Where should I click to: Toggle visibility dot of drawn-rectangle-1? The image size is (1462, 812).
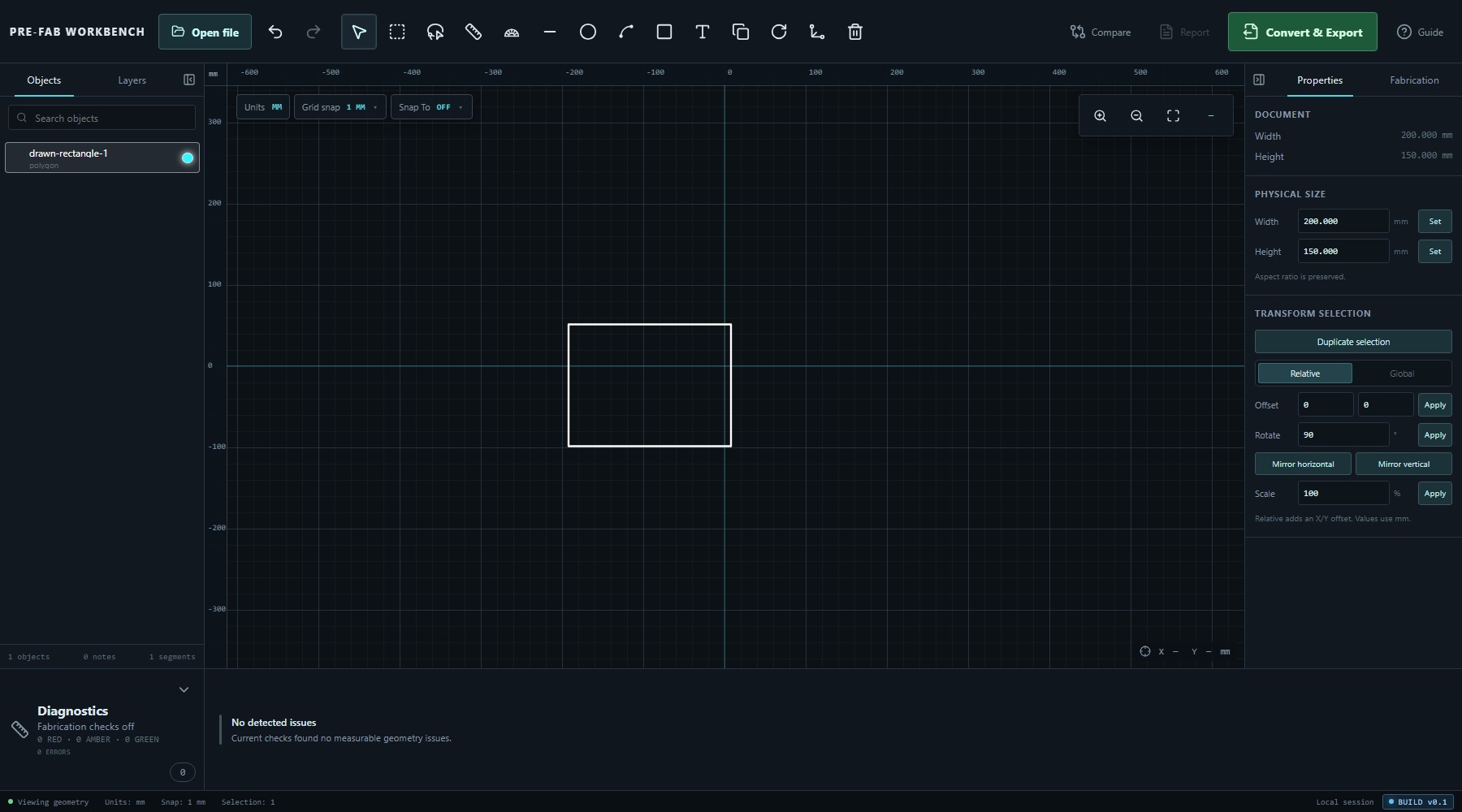[188, 158]
